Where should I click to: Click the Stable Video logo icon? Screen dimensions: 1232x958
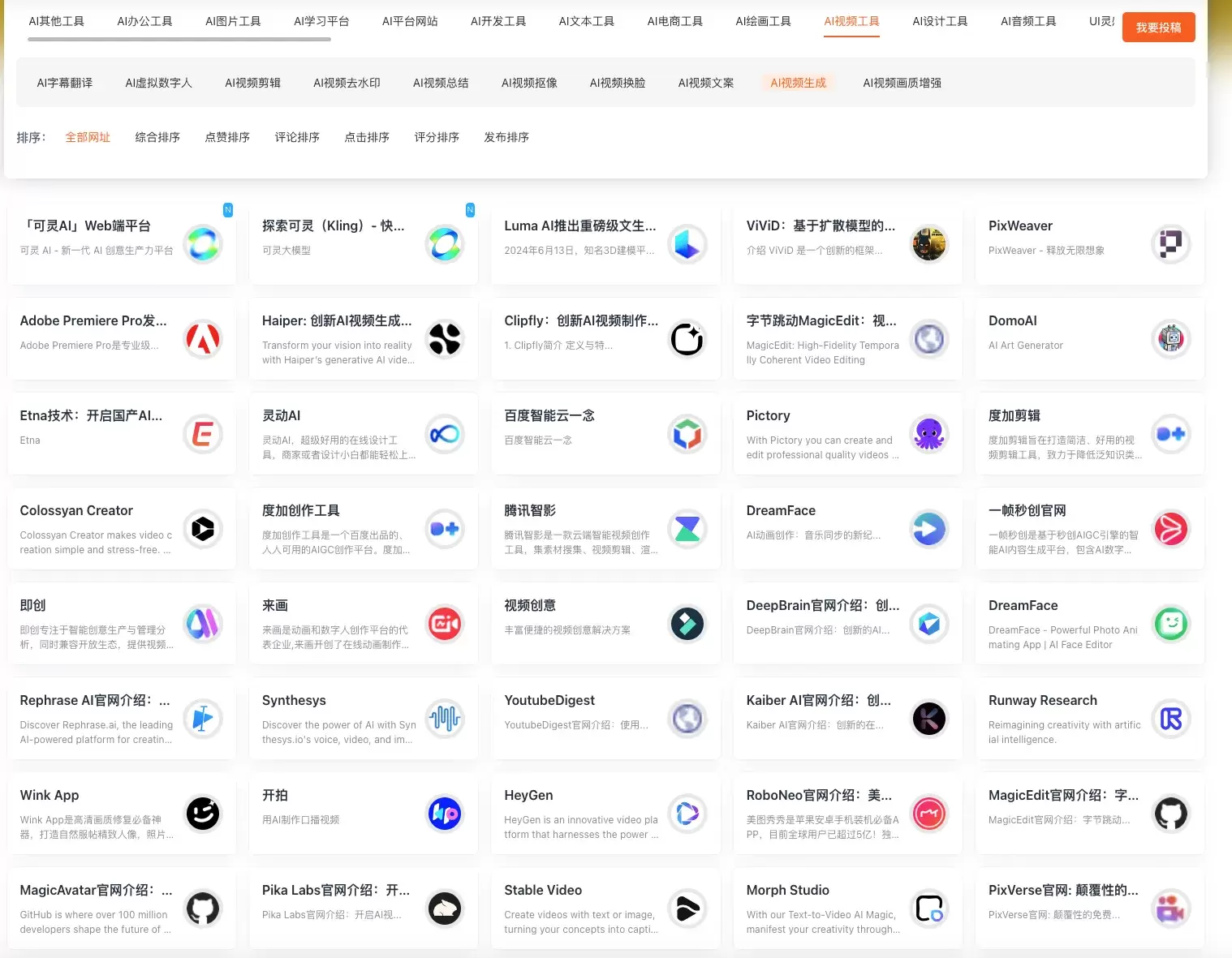pos(687,909)
